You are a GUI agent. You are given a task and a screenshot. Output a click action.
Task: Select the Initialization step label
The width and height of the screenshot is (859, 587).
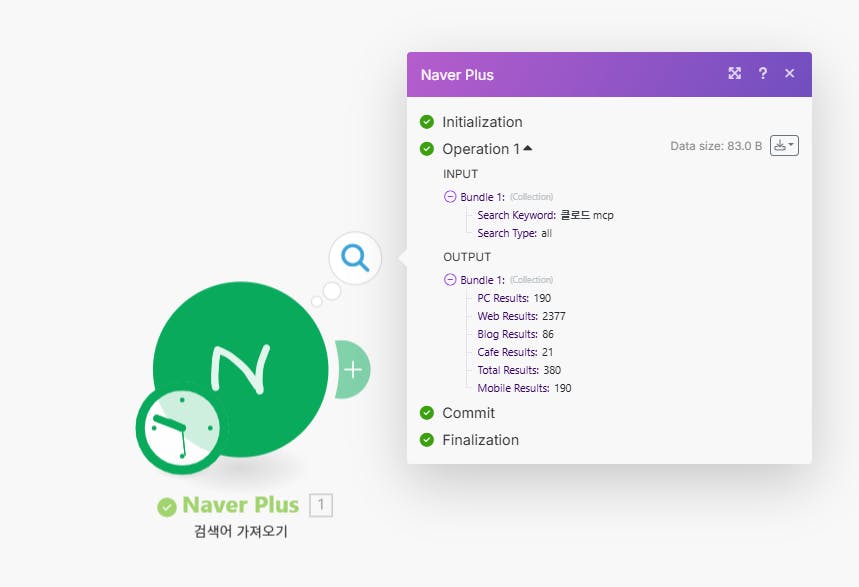[x=482, y=122]
